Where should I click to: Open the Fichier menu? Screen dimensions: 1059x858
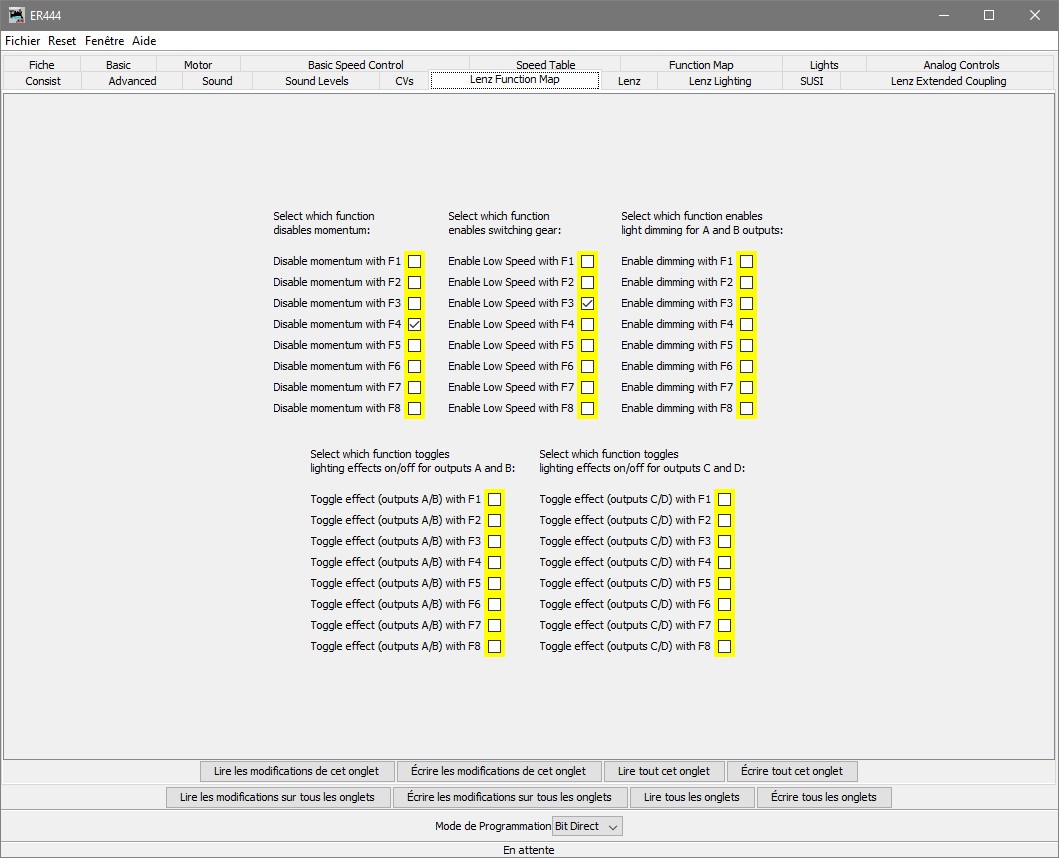(22, 41)
